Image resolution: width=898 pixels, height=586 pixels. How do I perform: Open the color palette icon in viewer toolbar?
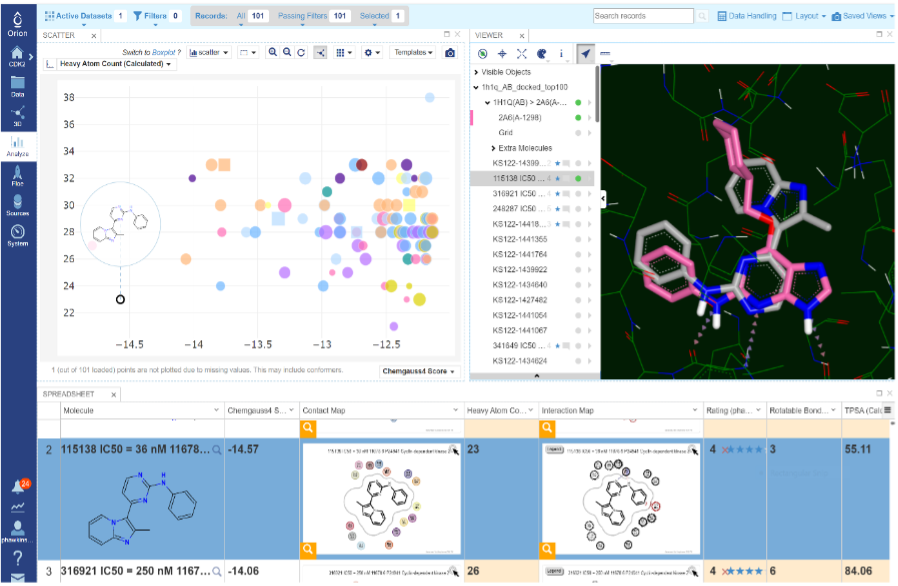[x=541, y=53]
